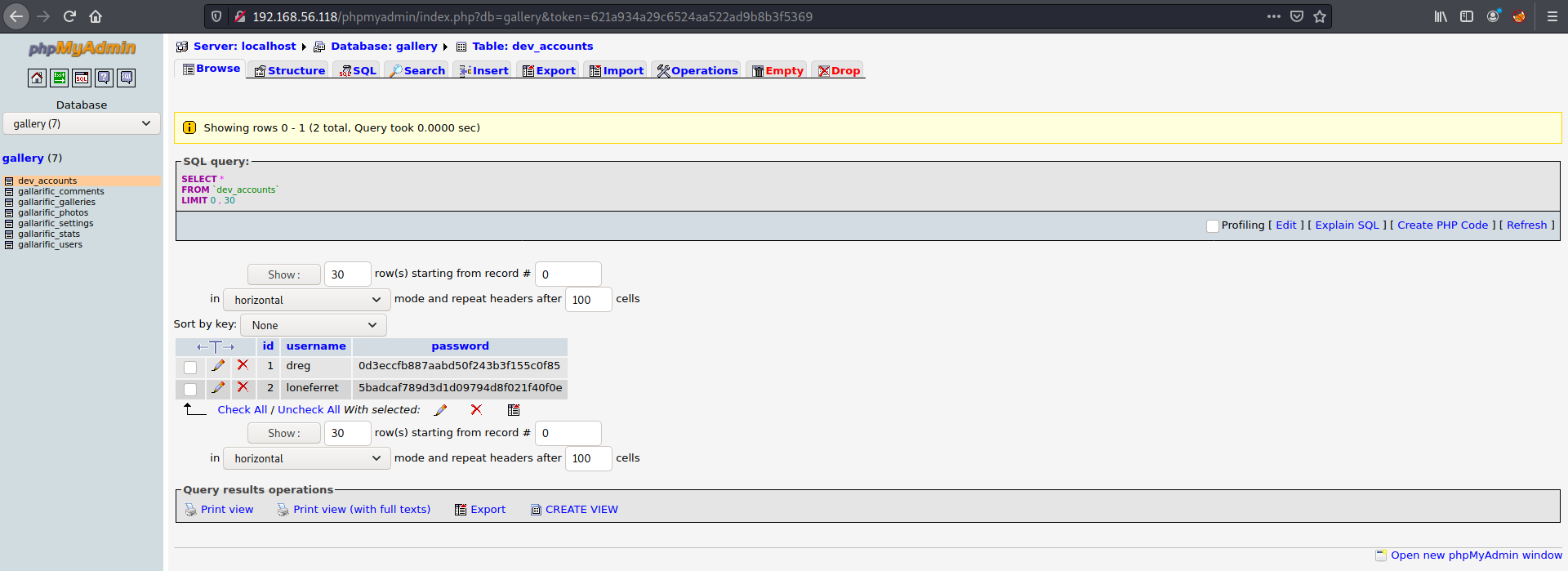Select the checkbox for the loneferret row

coord(190,389)
